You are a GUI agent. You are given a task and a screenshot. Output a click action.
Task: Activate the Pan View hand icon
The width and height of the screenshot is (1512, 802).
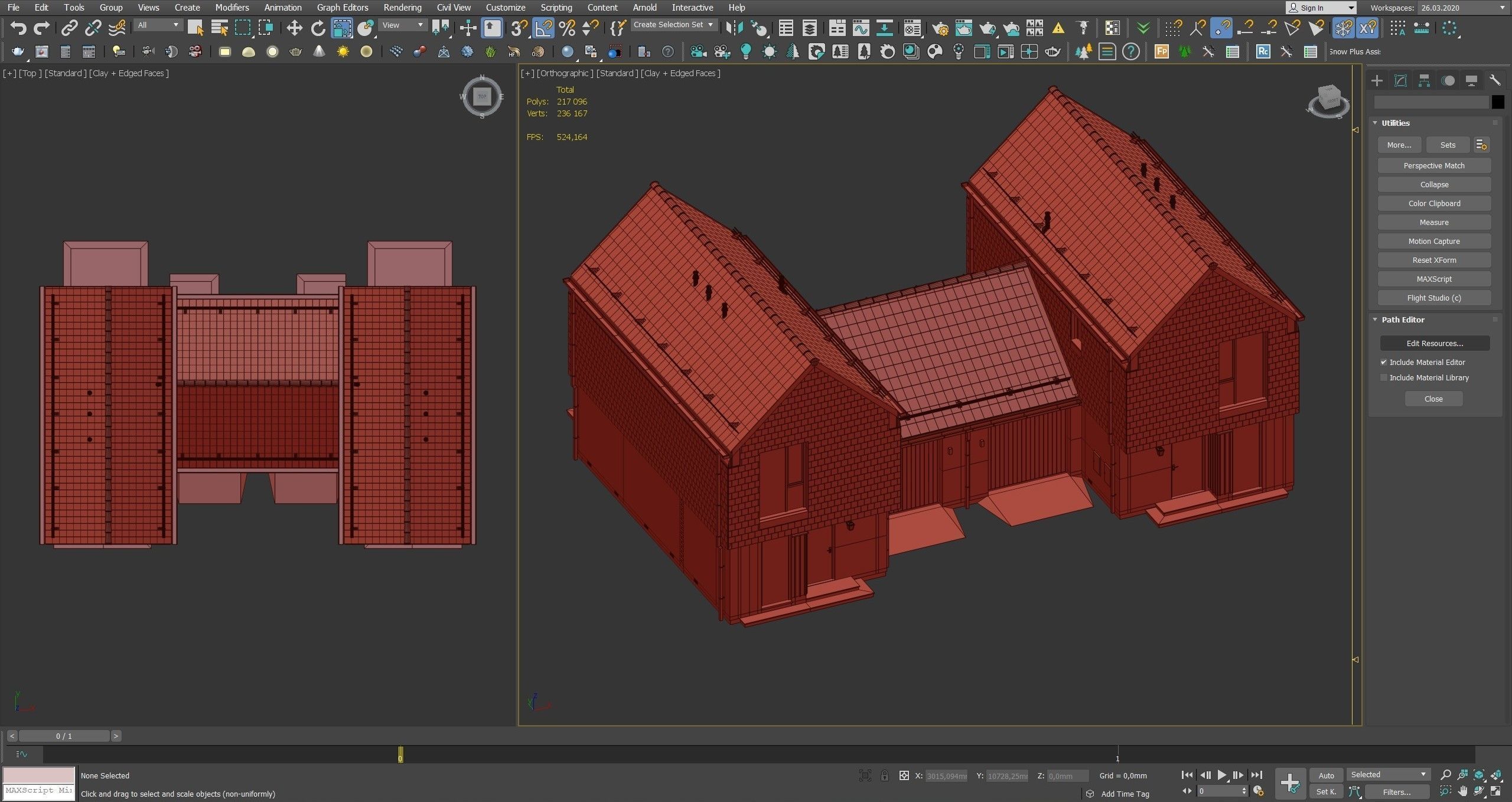1462,791
